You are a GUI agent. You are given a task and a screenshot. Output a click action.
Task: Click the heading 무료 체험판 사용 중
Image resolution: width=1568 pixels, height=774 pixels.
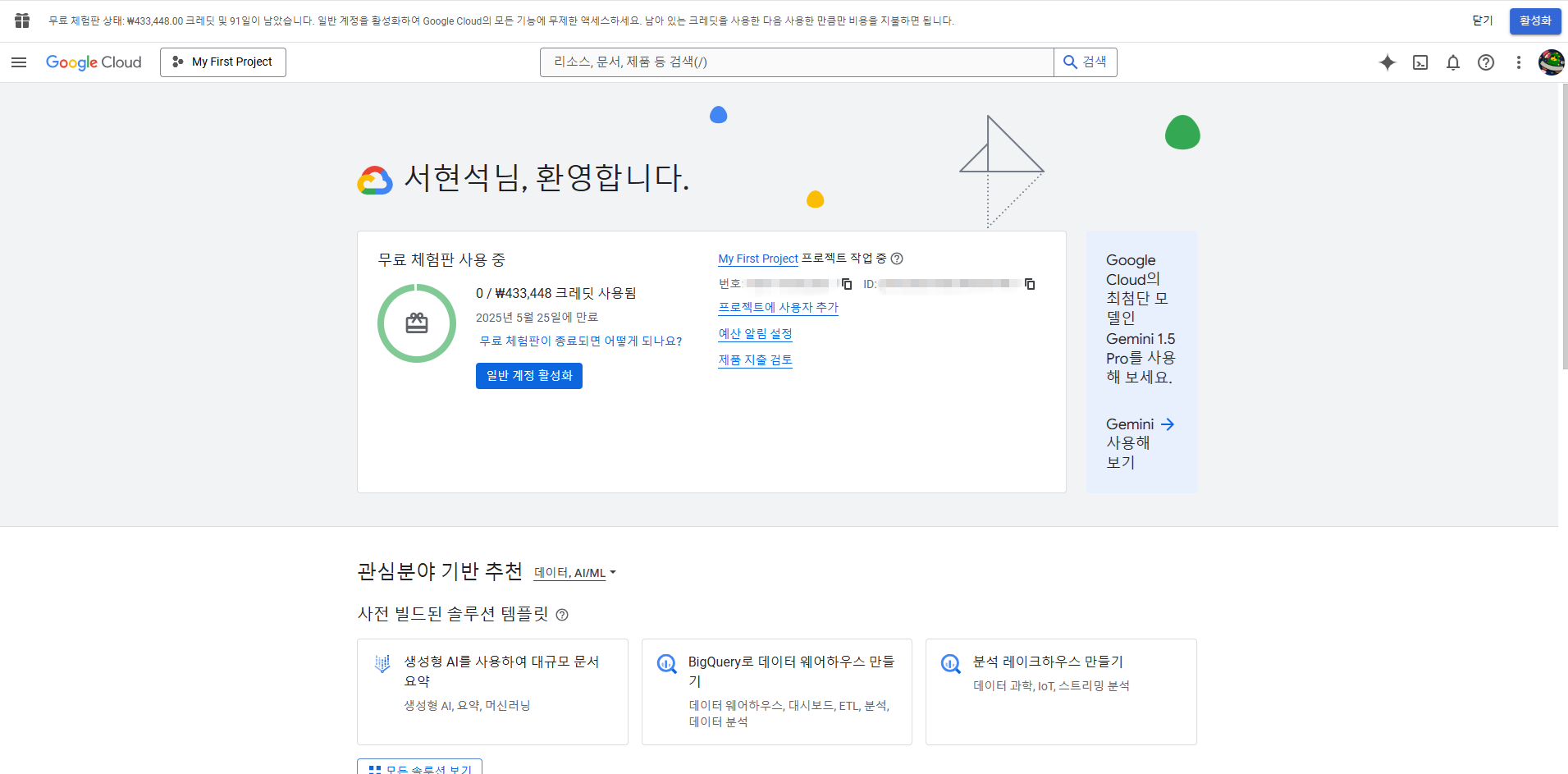[x=441, y=260]
